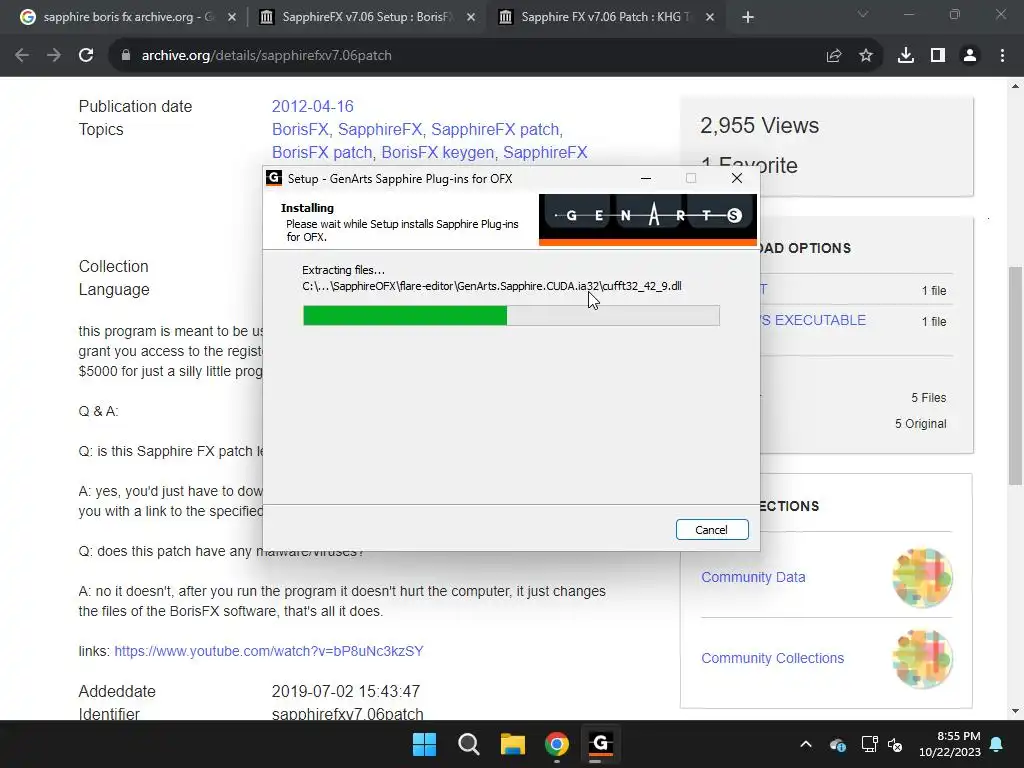Screen dimensions: 1024x768
Task: Switch to the sapphire boris fx Google tab
Action: pyautogui.click(x=128, y=18)
